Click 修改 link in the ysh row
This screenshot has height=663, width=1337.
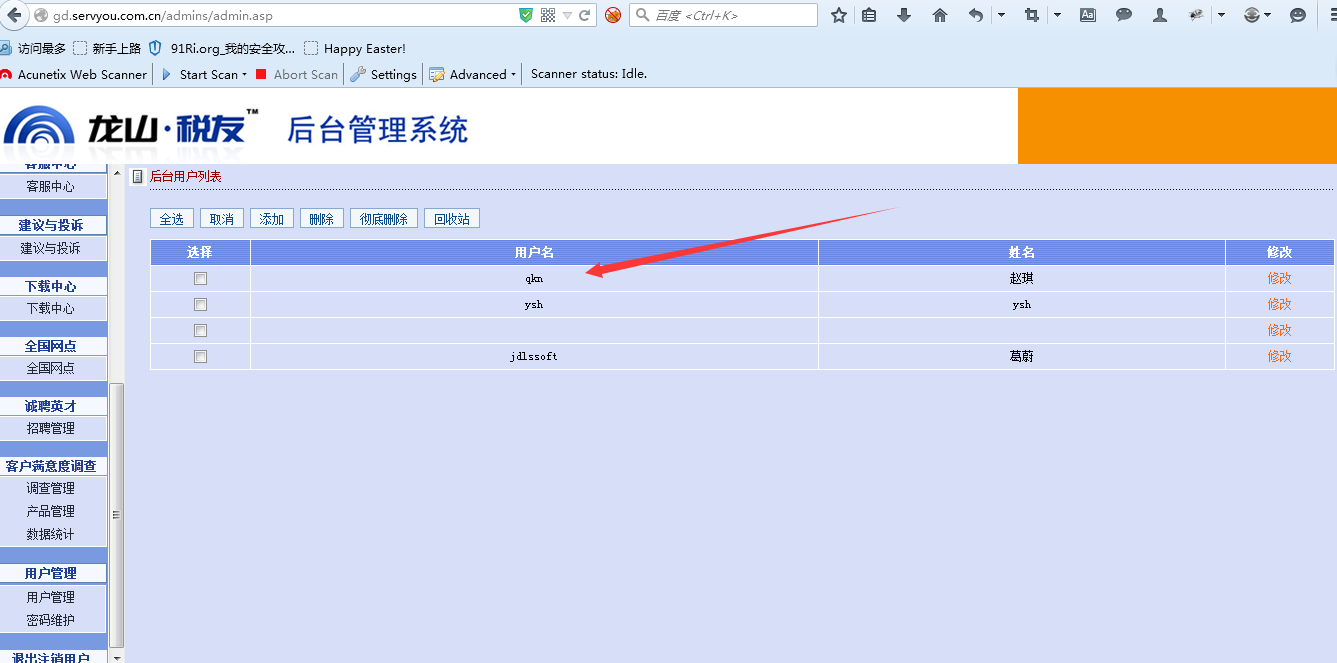pyautogui.click(x=1280, y=304)
